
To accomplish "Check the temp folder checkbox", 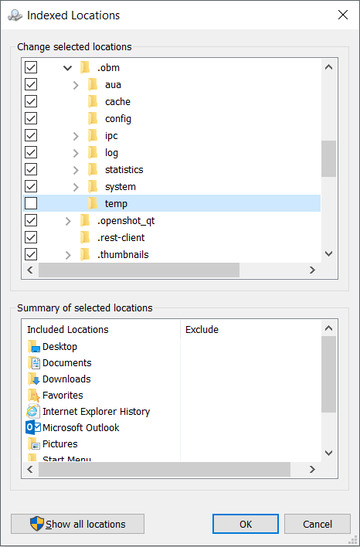I will (31, 203).
